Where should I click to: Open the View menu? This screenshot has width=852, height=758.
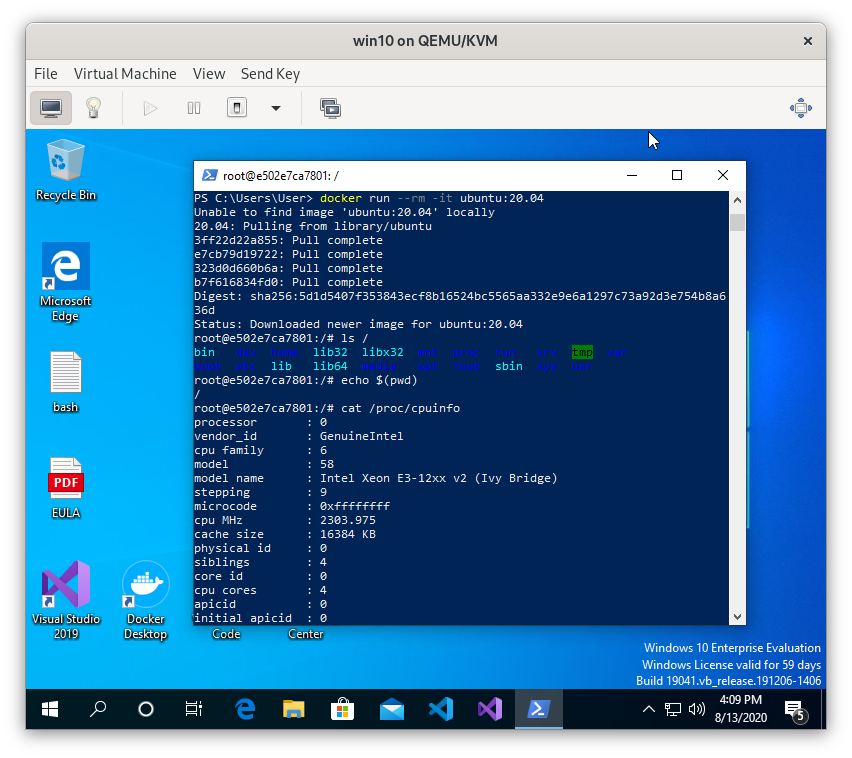[209, 74]
